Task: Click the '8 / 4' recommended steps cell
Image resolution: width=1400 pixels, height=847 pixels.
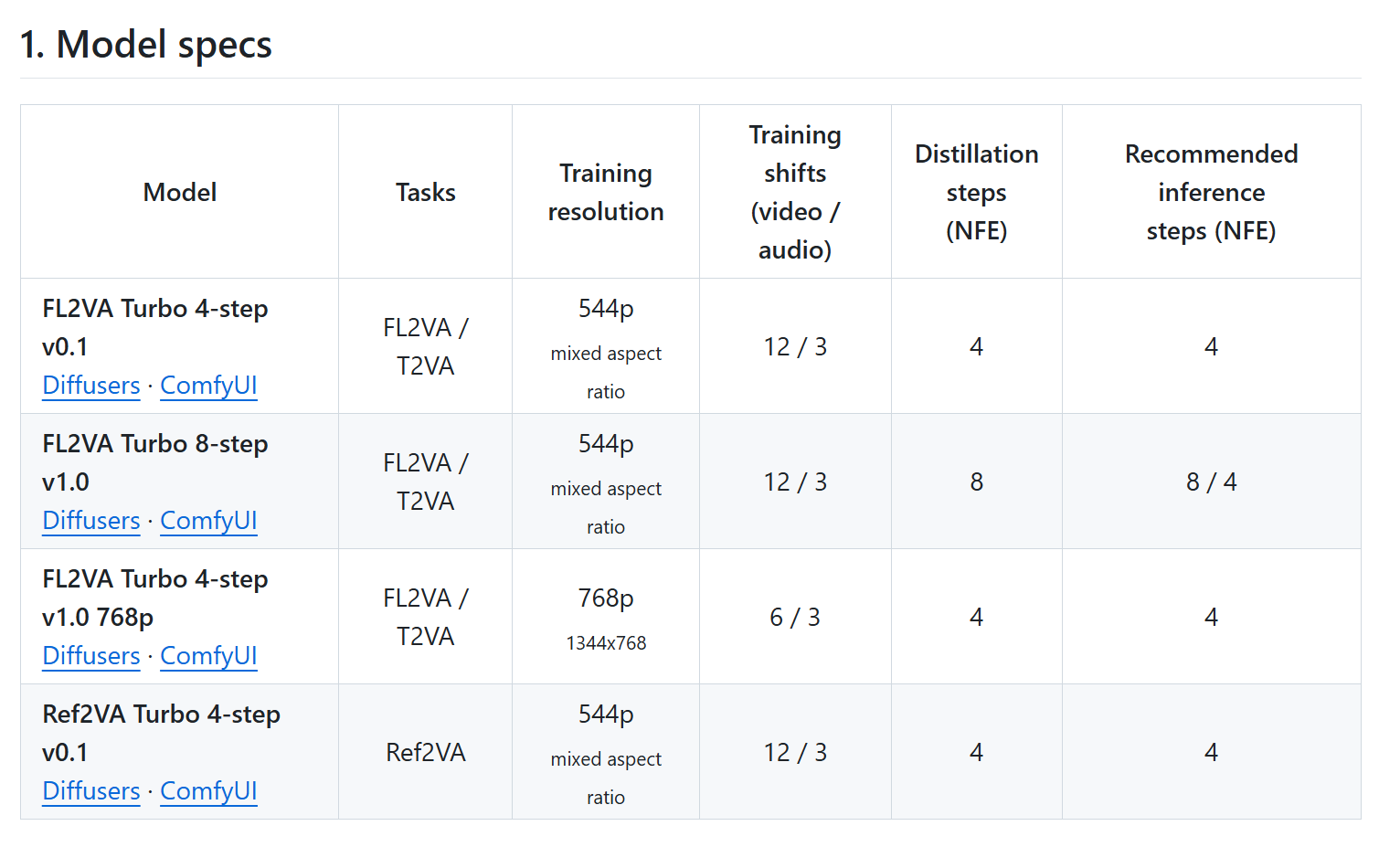Action: [x=1212, y=482]
